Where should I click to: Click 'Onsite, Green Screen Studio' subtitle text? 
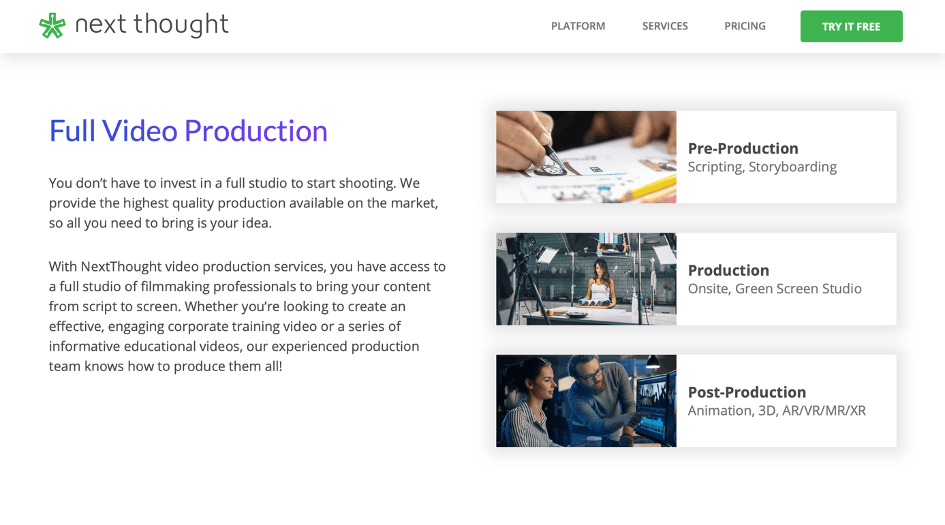coord(774,289)
